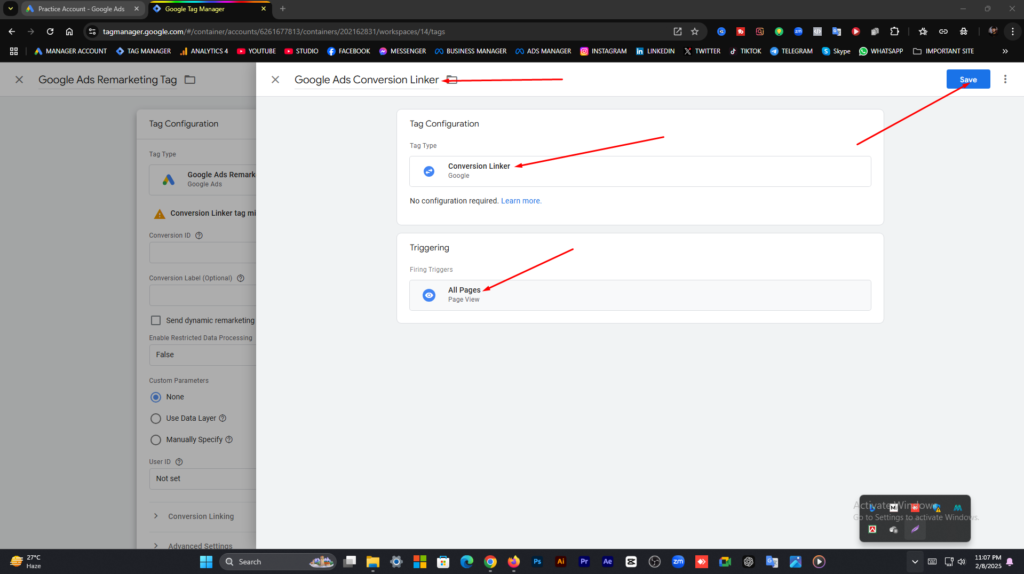1024x574 pixels.
Task: Open the Learn more link
Action: 521,200
